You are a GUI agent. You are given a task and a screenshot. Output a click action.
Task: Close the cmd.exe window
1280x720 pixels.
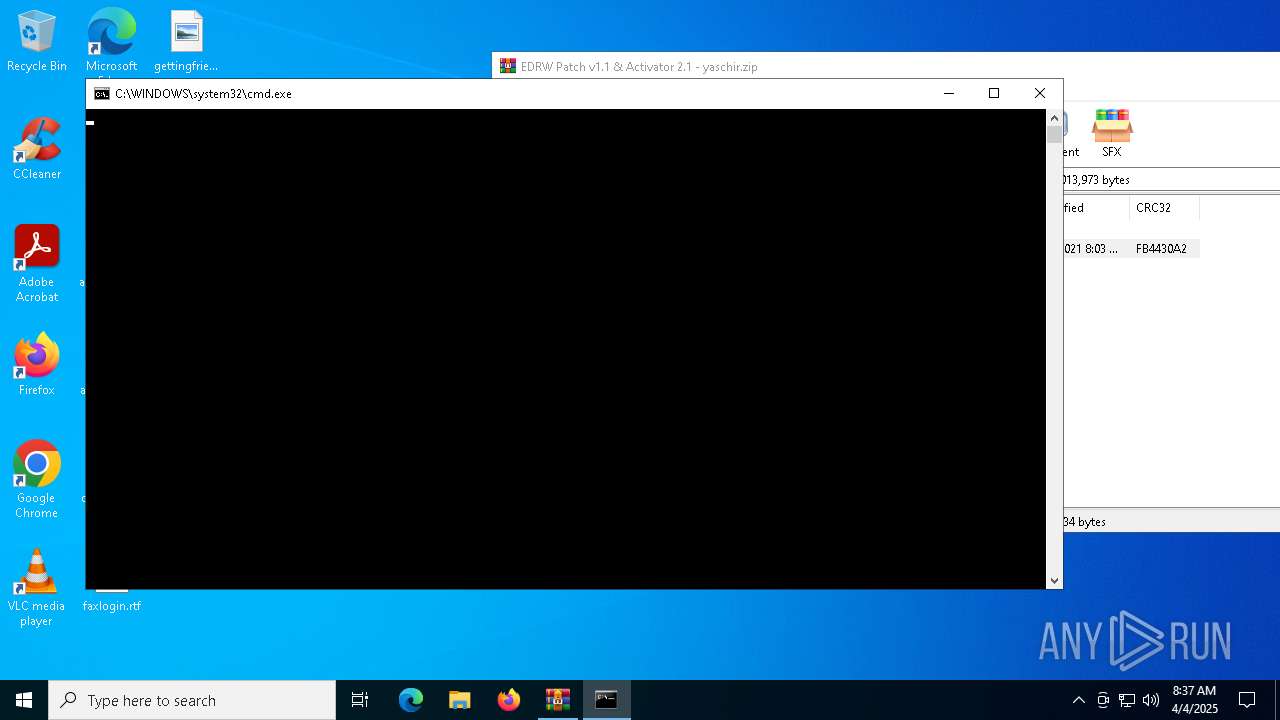coord(1040,94)
